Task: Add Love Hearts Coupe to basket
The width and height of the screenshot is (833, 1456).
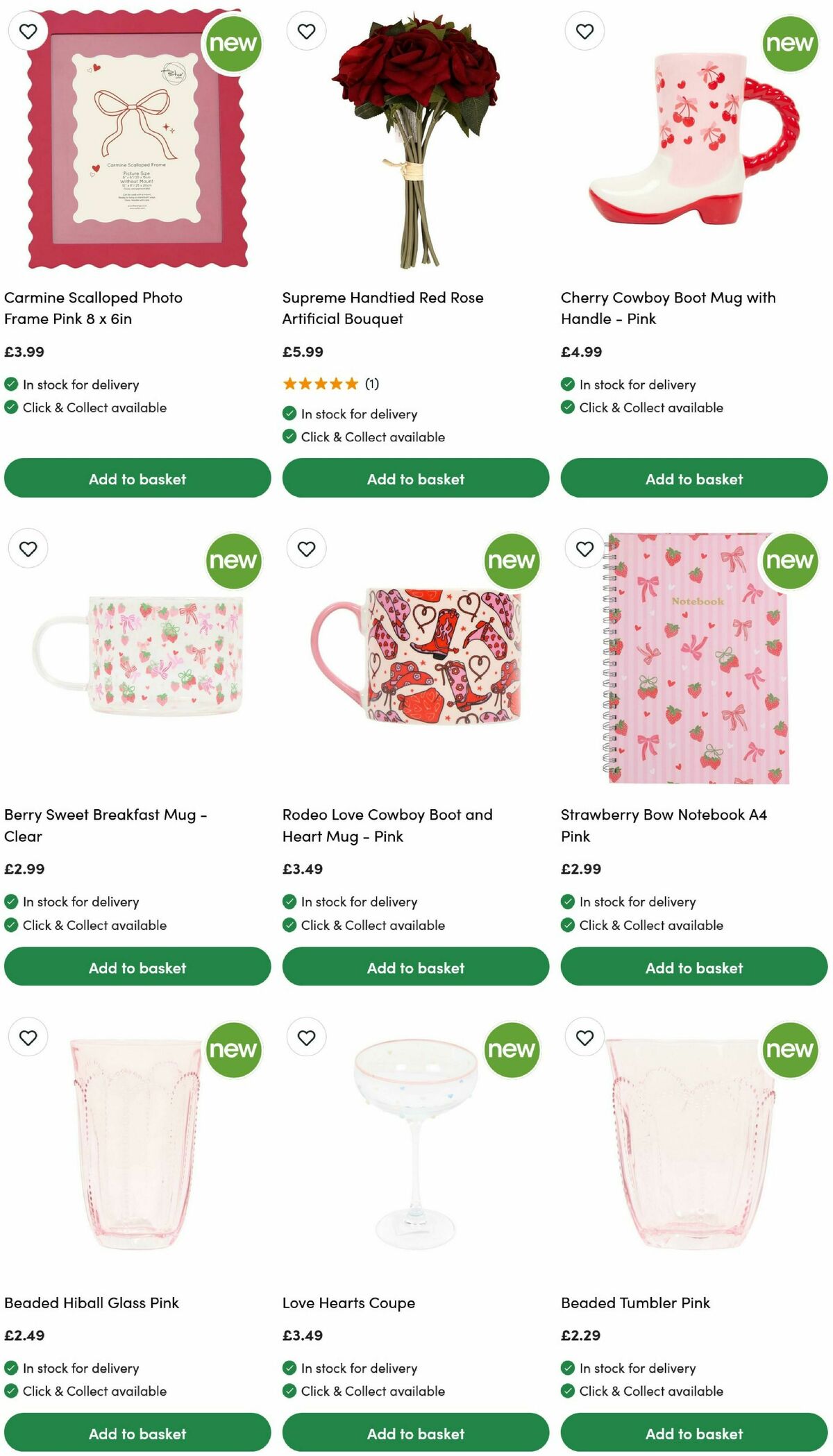Action: pyautogui.click(x=415, y=1433)
